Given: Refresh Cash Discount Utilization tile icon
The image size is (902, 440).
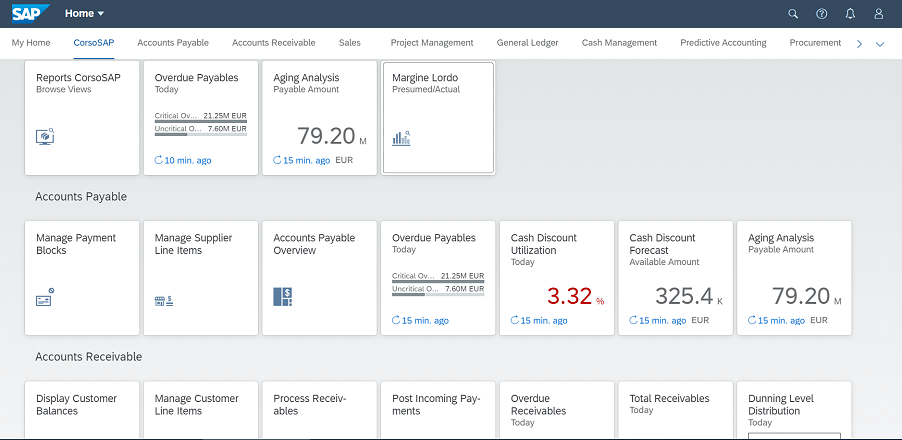Looking at the screenshot, I should 515,320.
